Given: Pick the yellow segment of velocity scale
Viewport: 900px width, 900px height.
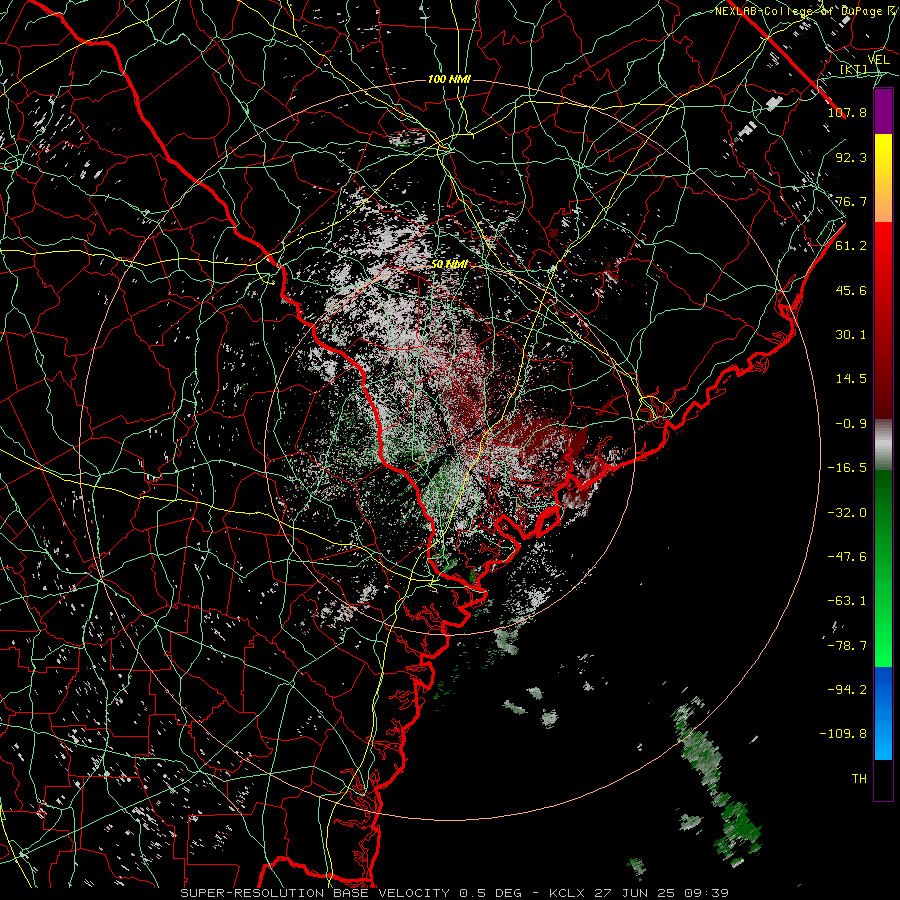Looking at the screenshot, I should (883, 156).
